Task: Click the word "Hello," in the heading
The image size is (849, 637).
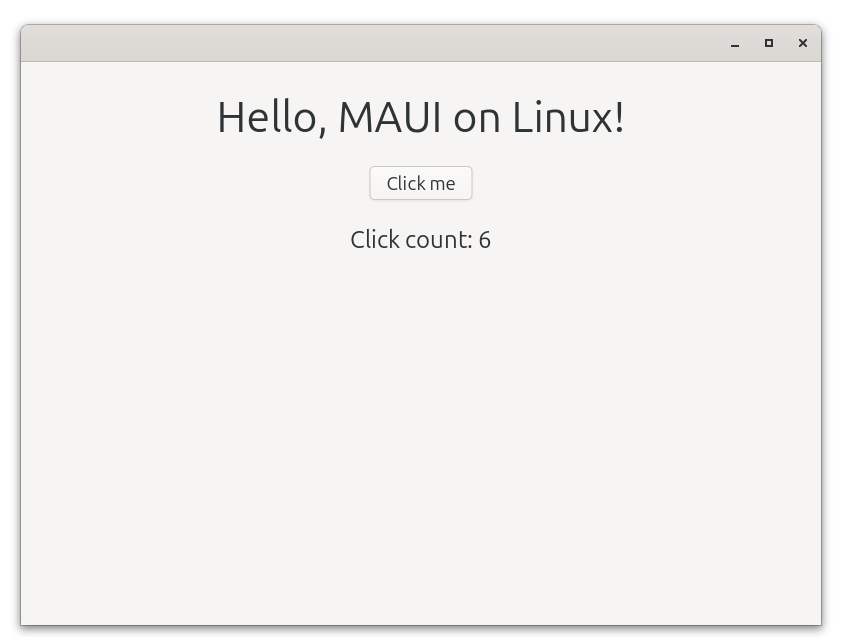Action: coord(271,117)
